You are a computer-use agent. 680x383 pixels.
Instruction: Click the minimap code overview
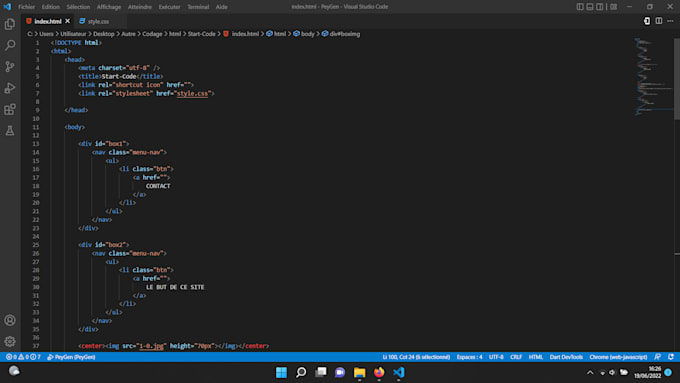(x=653, y=76)
